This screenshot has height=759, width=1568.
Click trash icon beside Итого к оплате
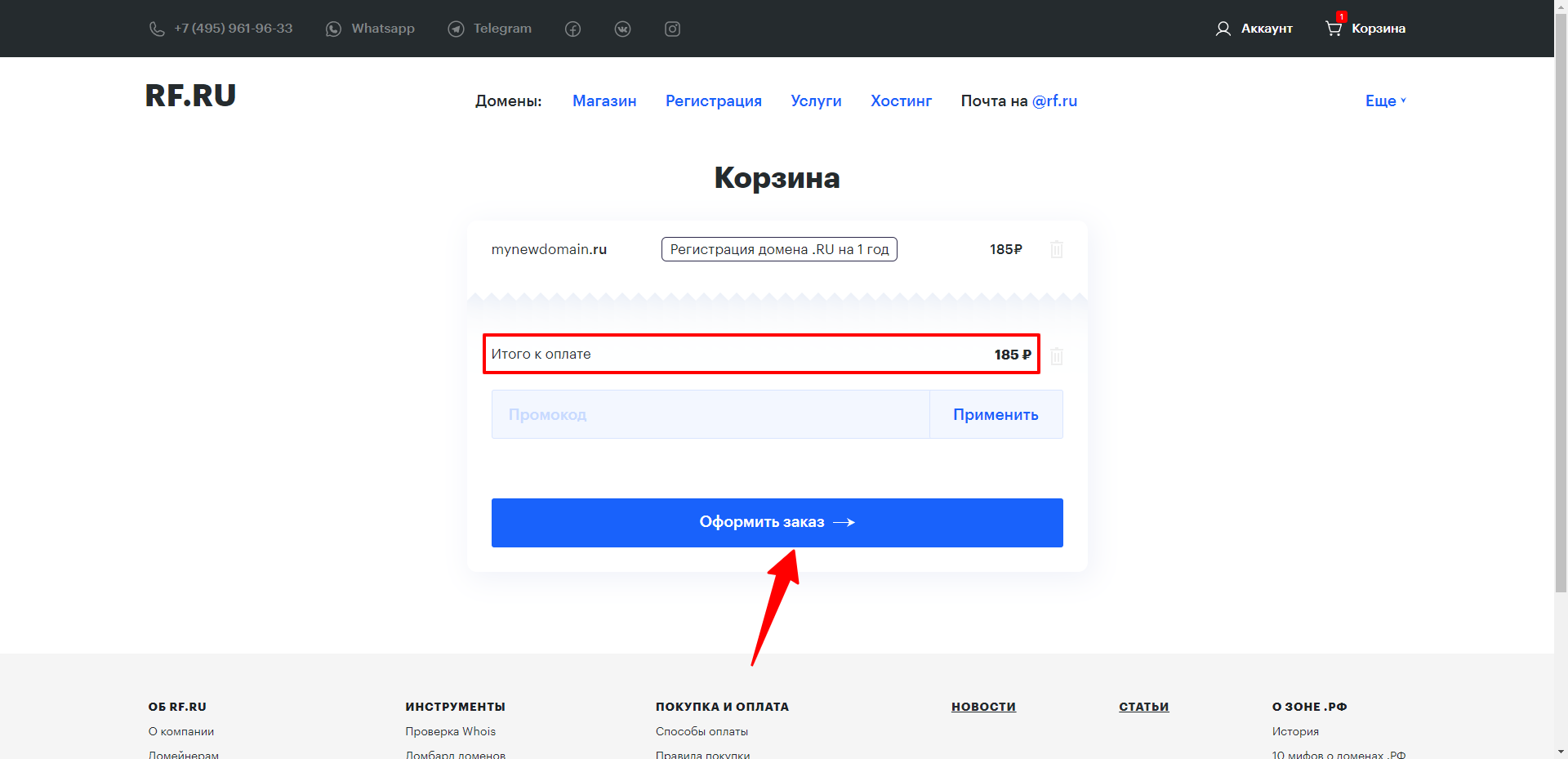point(1056,356)
